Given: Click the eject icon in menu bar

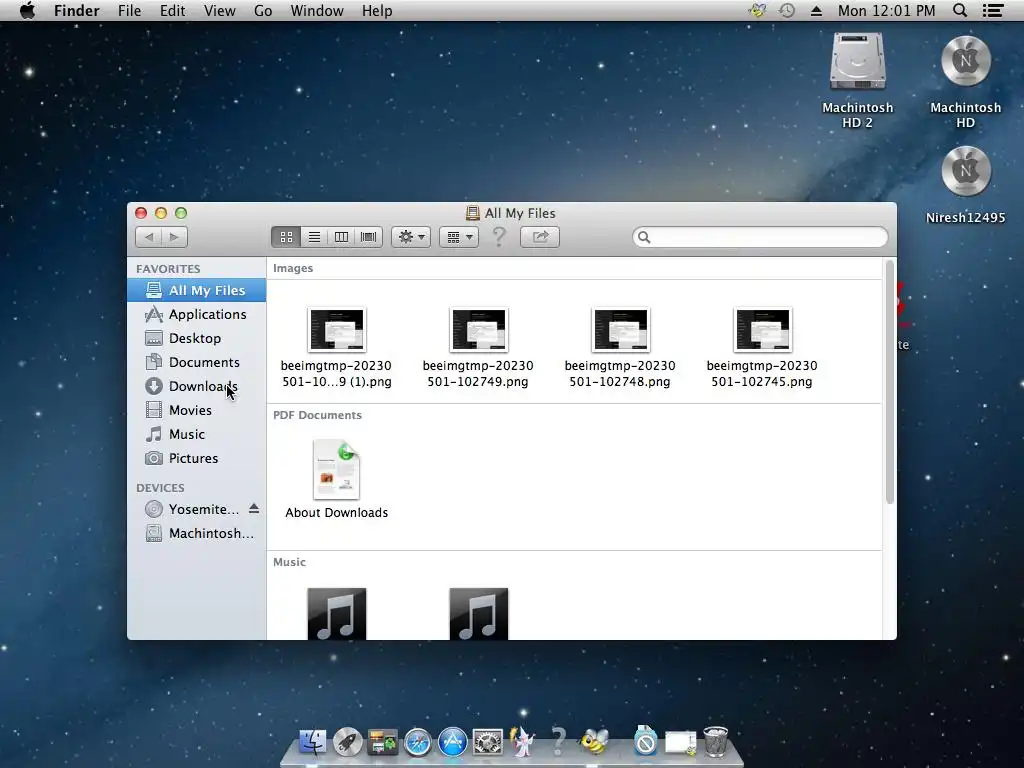Looking at the screenshot, I should click(x=816, y=10).
